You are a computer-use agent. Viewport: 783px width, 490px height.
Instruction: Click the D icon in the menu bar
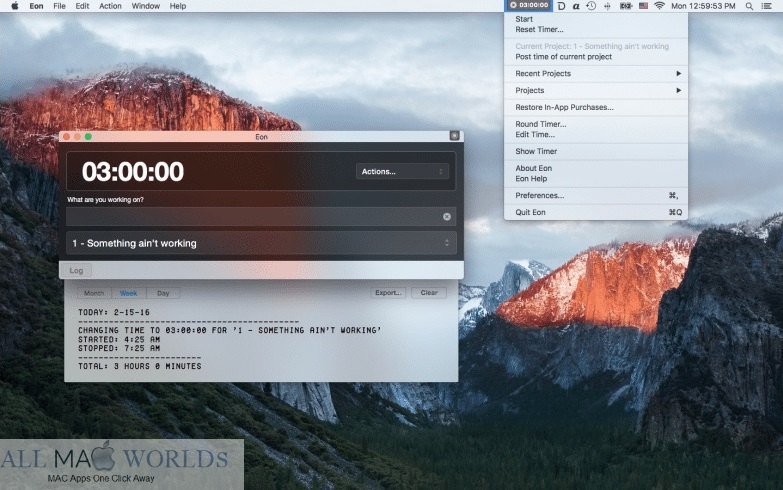coord(561,6)
